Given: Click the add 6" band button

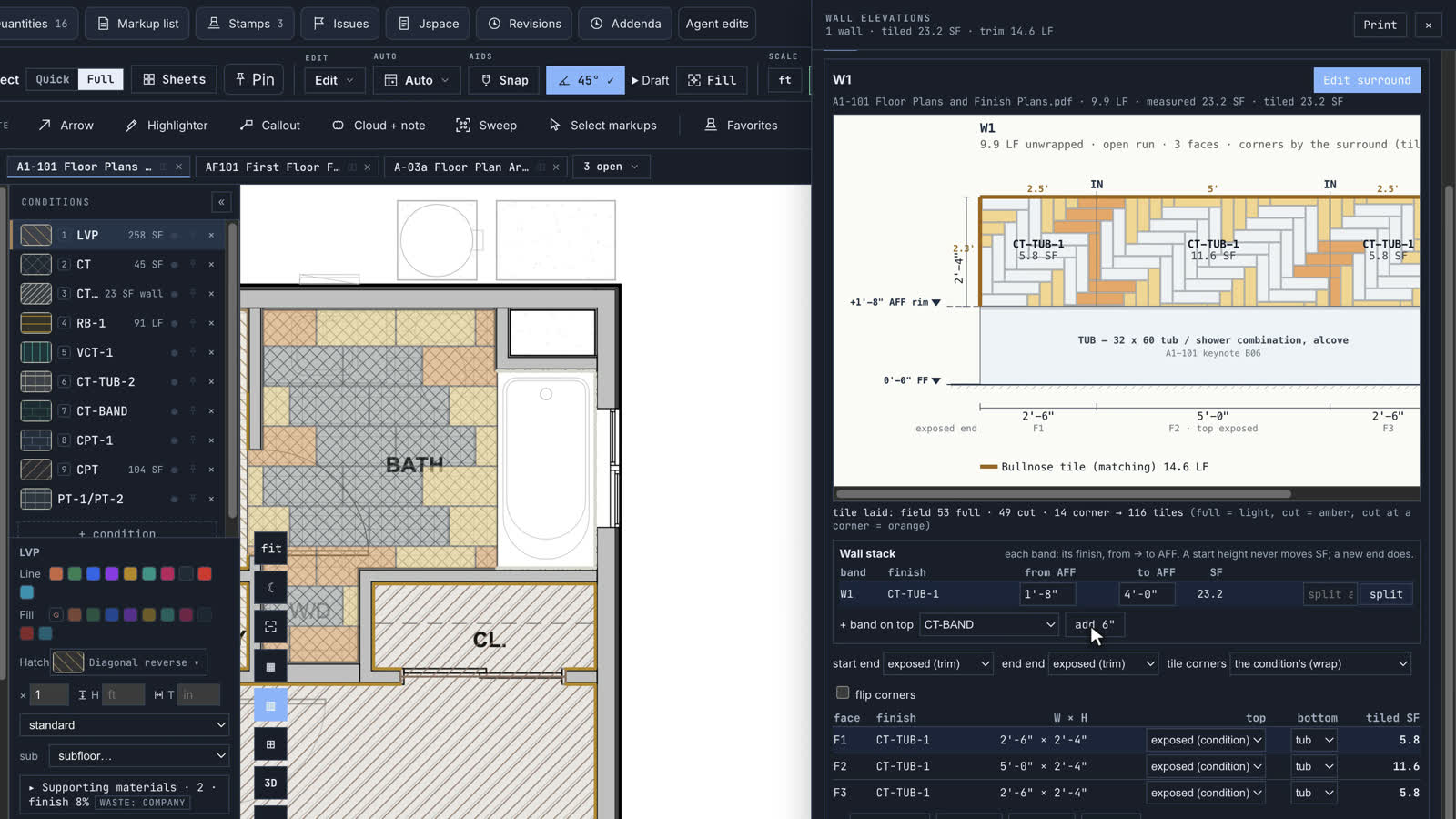Looking at the screenshot, I should [x=1095, y=624].
